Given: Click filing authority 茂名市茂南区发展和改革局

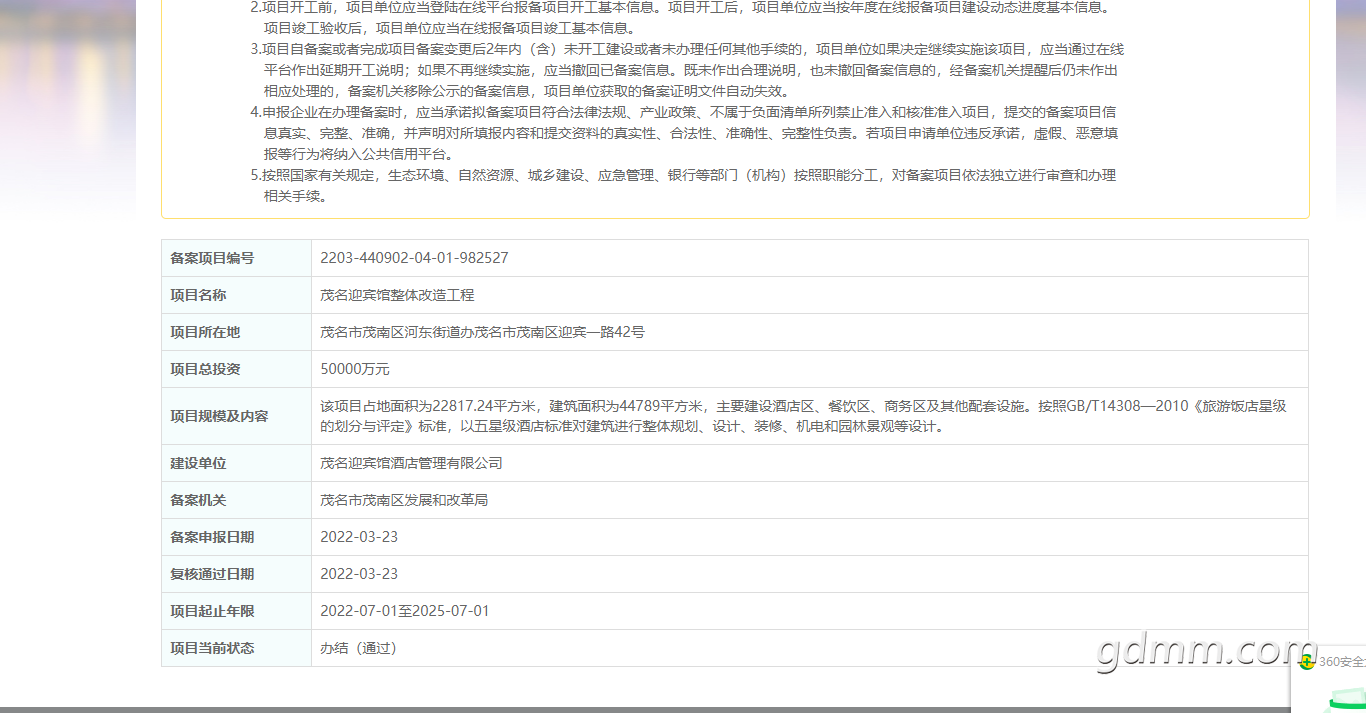Looking at the screenshot, I should (x=404, y=500).
